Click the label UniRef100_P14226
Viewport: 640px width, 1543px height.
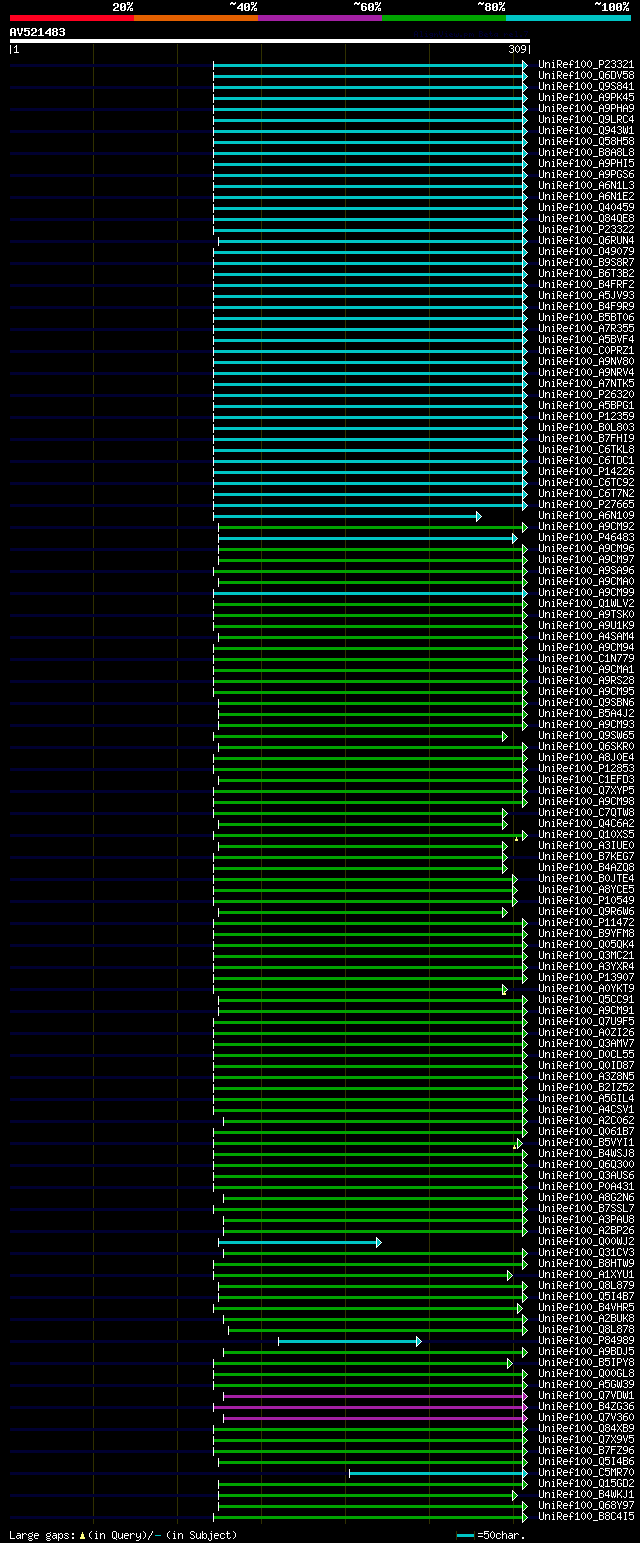click(586, 471)
